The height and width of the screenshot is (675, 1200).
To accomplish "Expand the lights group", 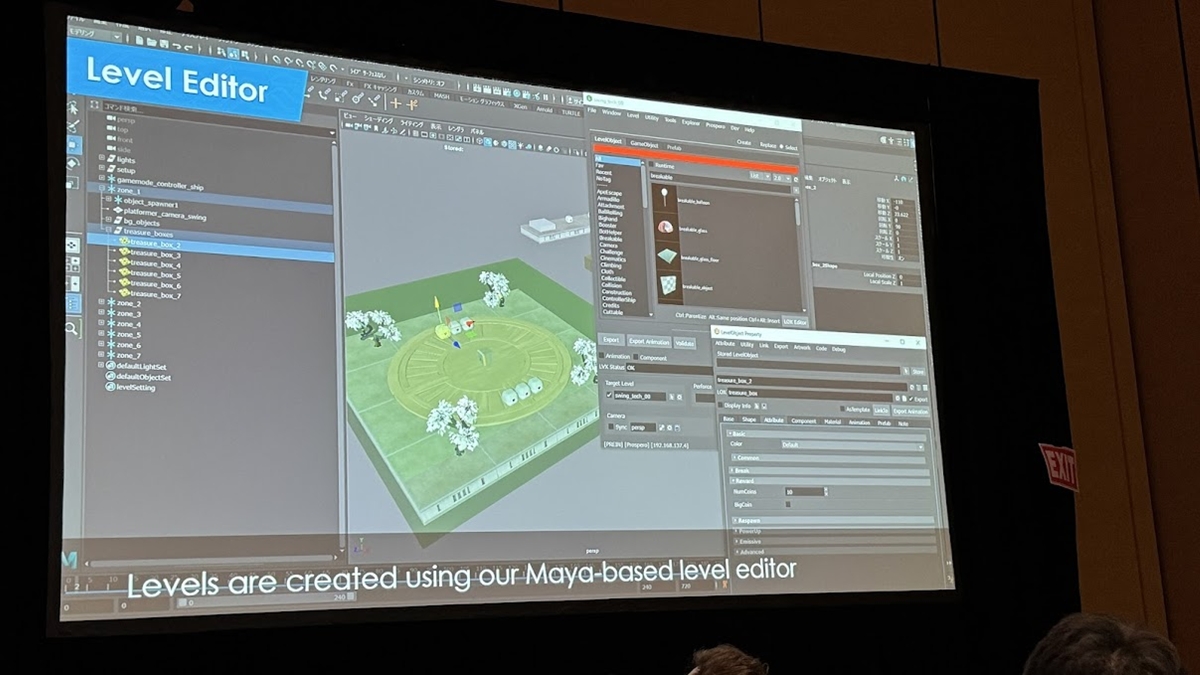I will pyautogui.click(x=101, y=159).
